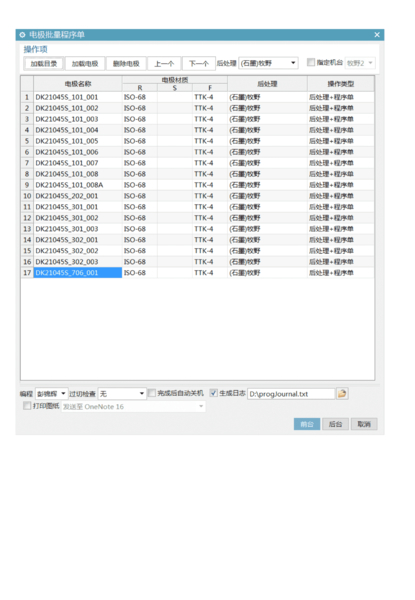
Task: Select row DK21045S_202_001 in the table
Action: click(x=197, y=196)
